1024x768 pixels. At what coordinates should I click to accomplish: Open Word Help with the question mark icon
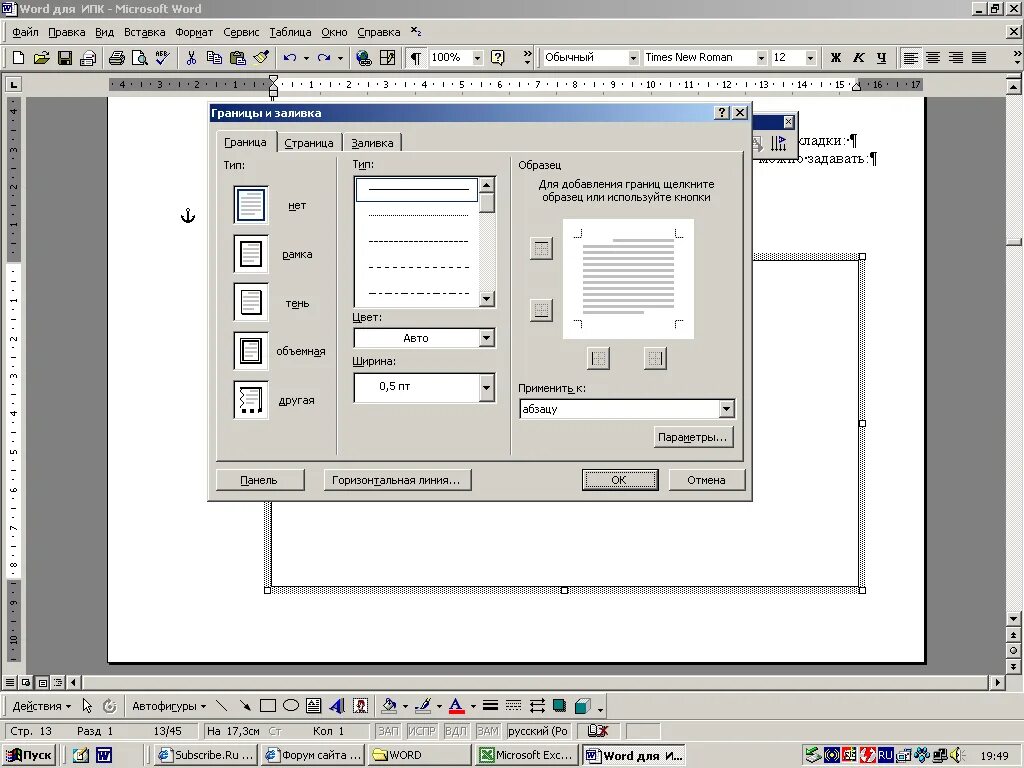(498, 57)
